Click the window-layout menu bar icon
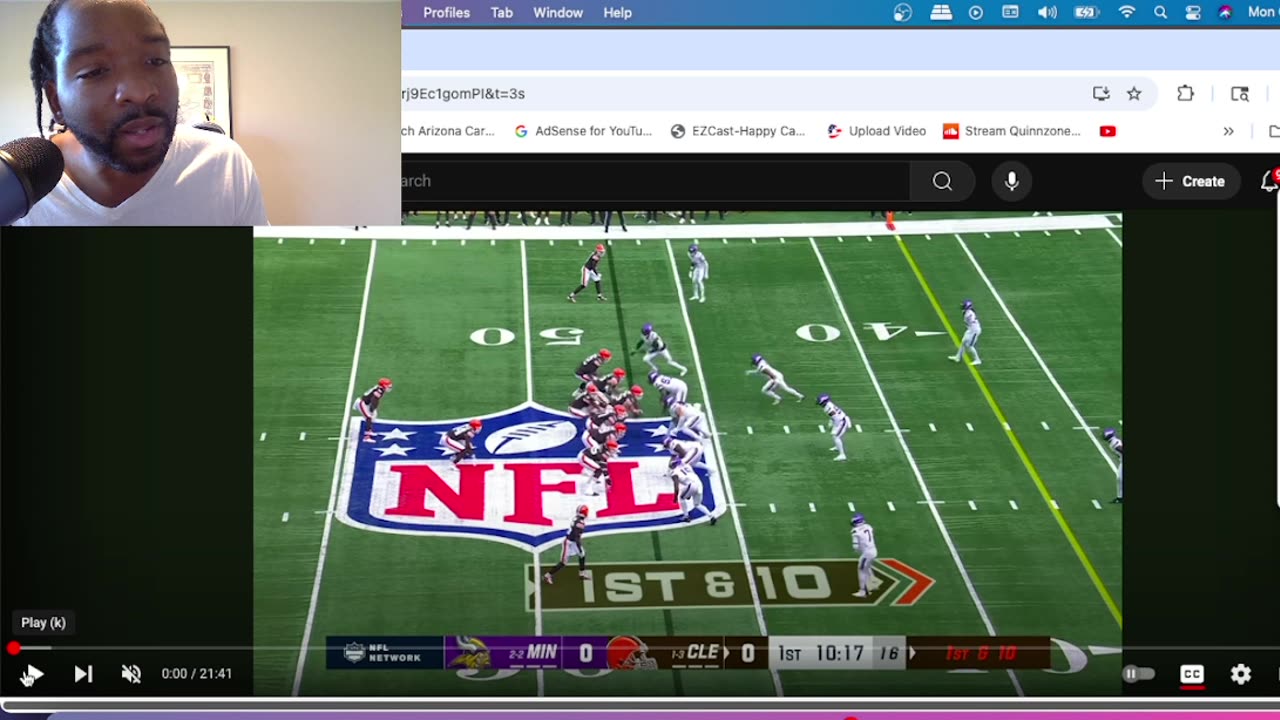Screen dimensions: 1280x720 [1011, 13]
